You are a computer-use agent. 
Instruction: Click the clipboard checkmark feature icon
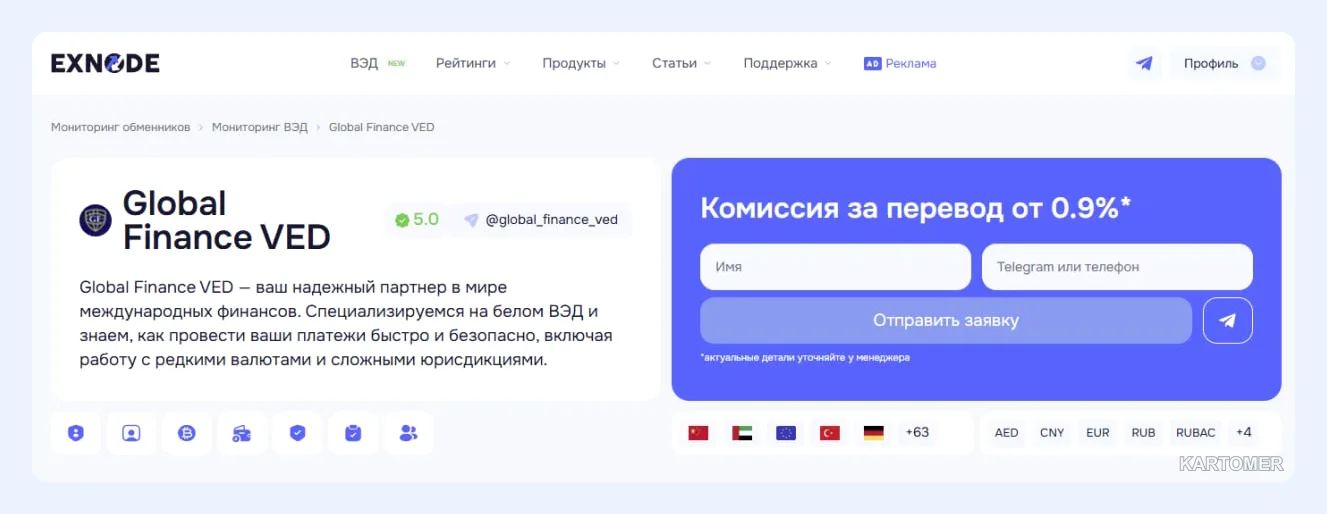[353, 433]
